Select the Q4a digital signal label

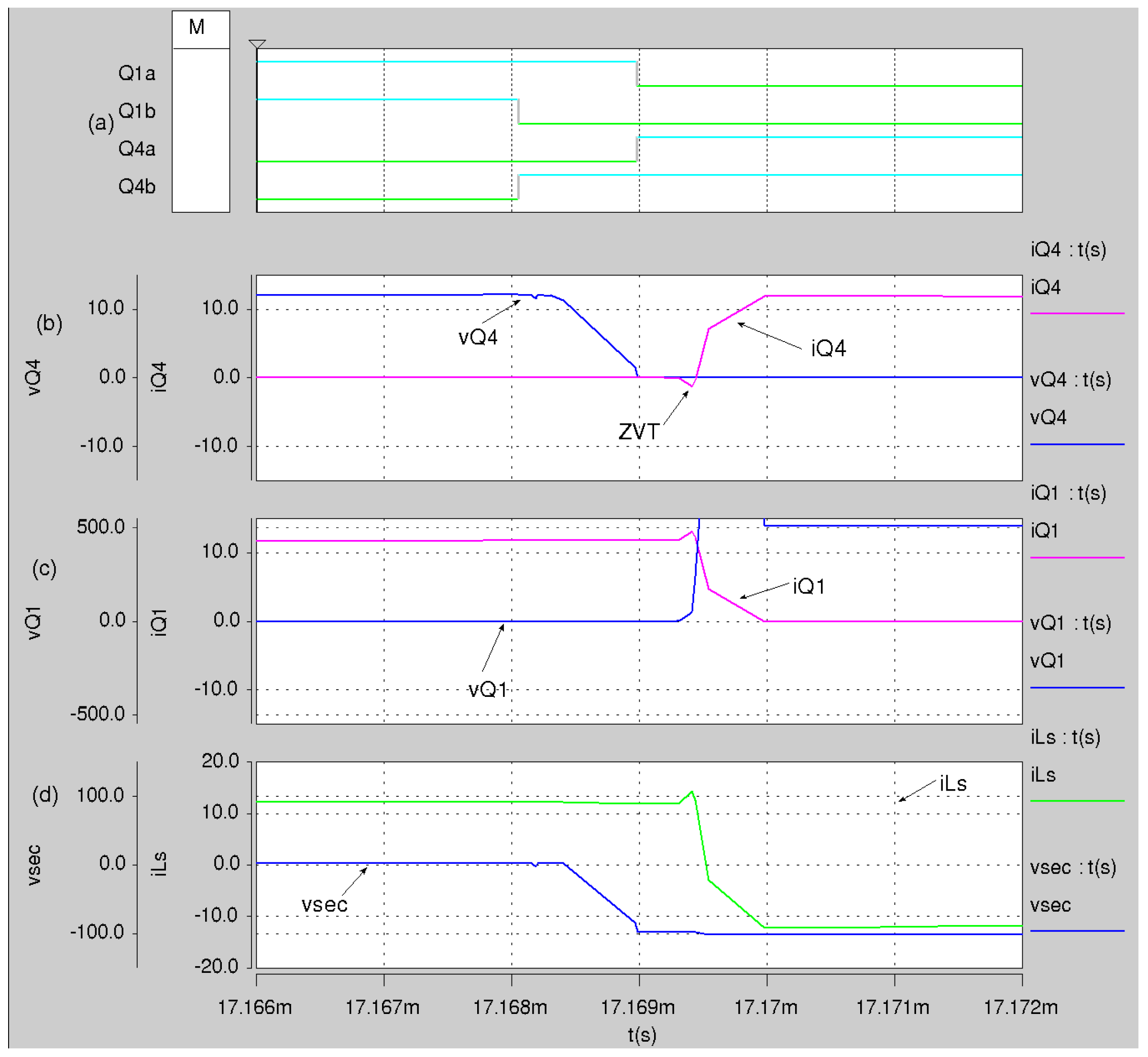pos(137,149)
